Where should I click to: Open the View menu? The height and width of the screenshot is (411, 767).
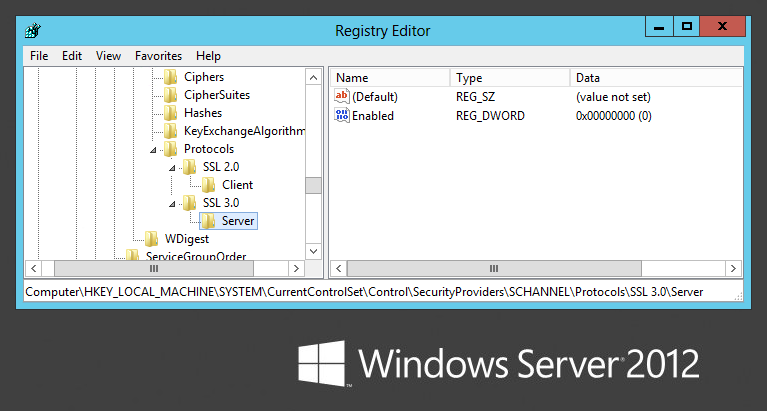(x=108, y=56)
